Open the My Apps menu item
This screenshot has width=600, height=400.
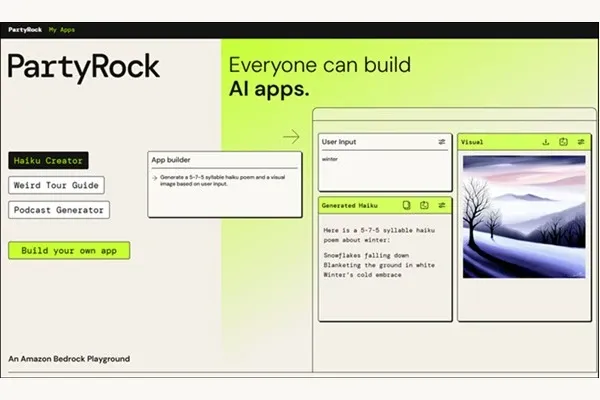[62, 30]
